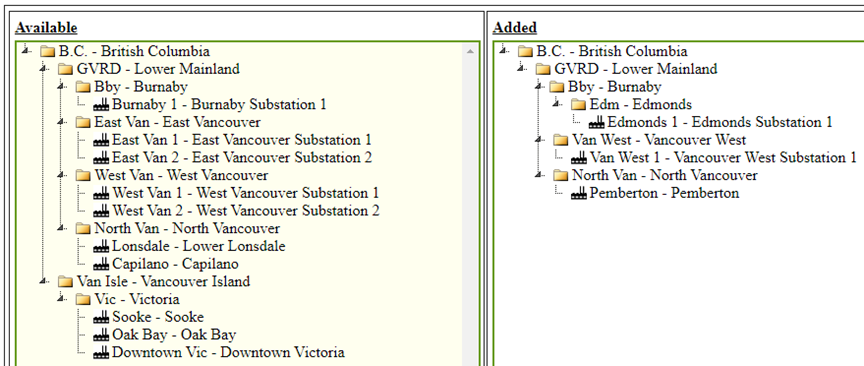
Task: Click substation icon of West Van 2
Action: pyautogui.click(x=101, y=211)
